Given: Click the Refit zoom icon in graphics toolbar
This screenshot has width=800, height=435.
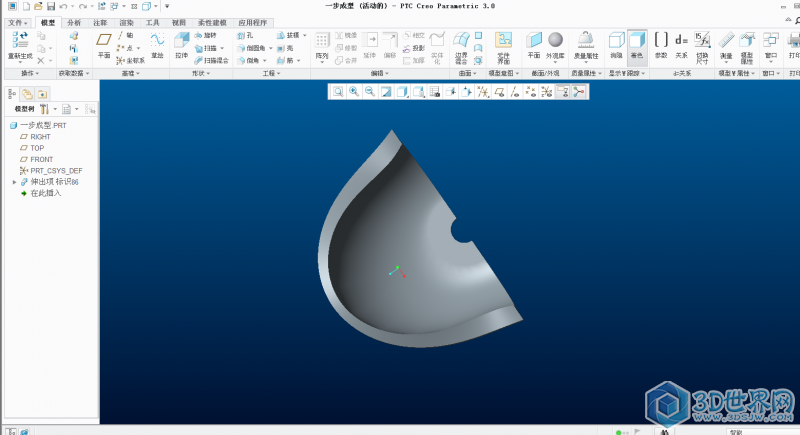Looking at the screenshot, I should coord(338,92).
